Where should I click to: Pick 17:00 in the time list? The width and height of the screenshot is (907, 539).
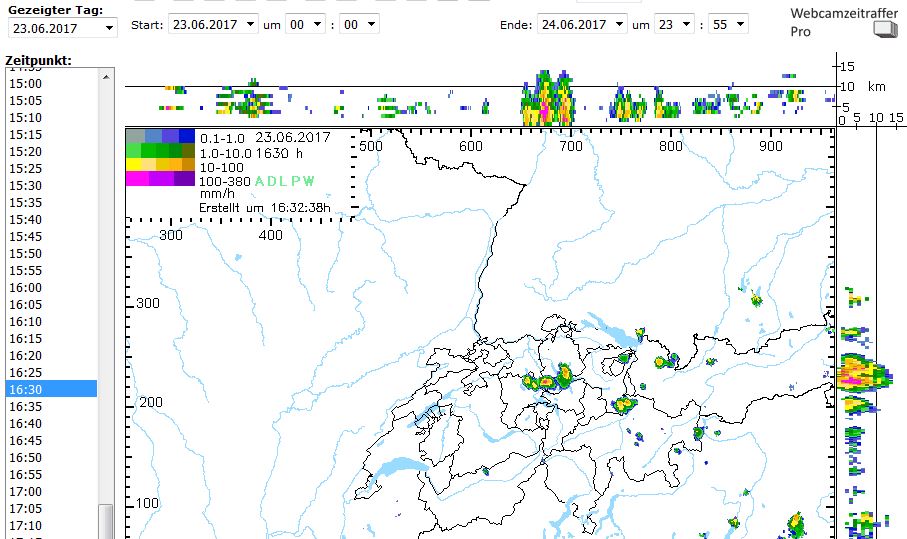click(x=50, y=492)
